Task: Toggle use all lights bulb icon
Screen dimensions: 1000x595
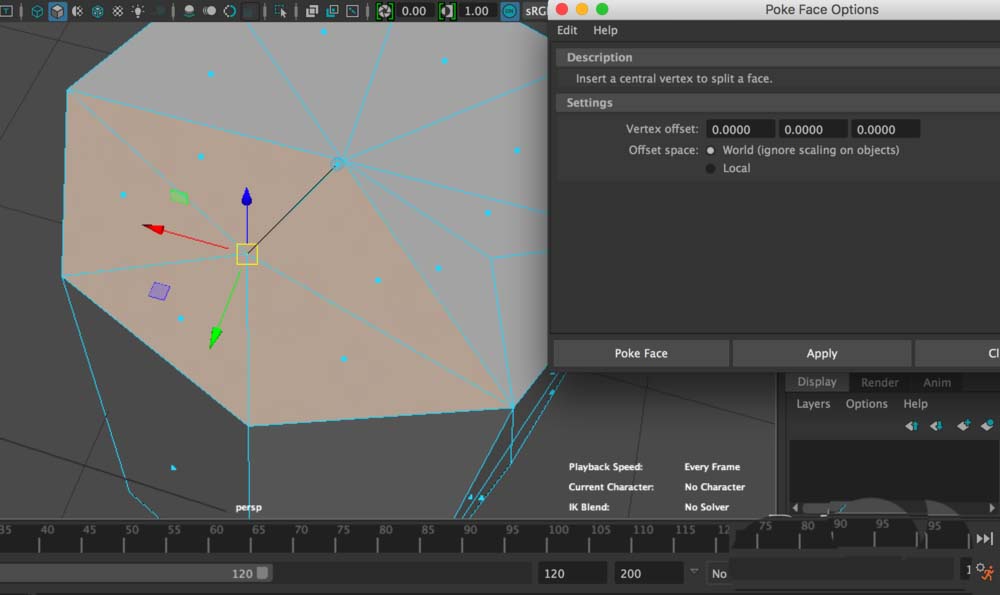Action: [138, 11]
